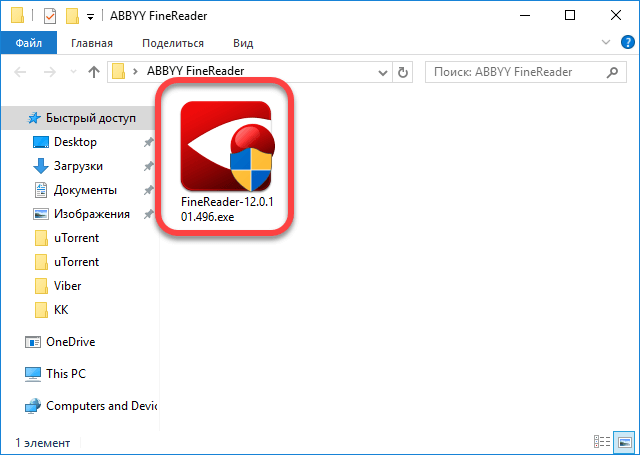Click the Quick Access star icon

pyautogui.click(x=34, y=118)
